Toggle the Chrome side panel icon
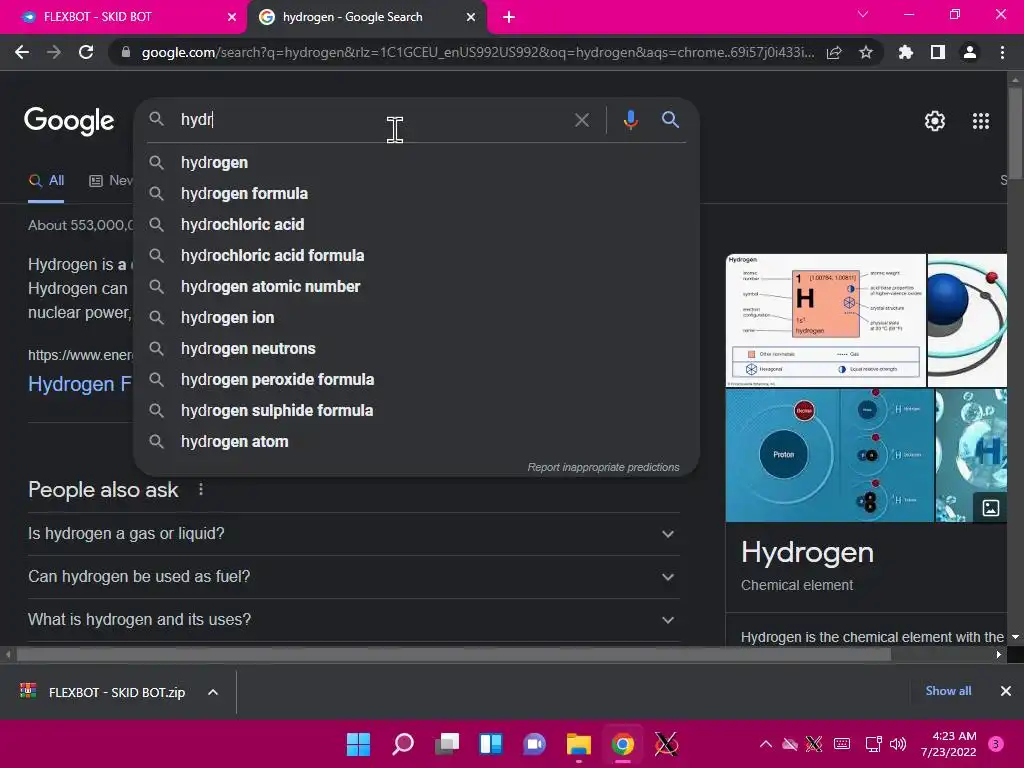 tap(938, 52)
